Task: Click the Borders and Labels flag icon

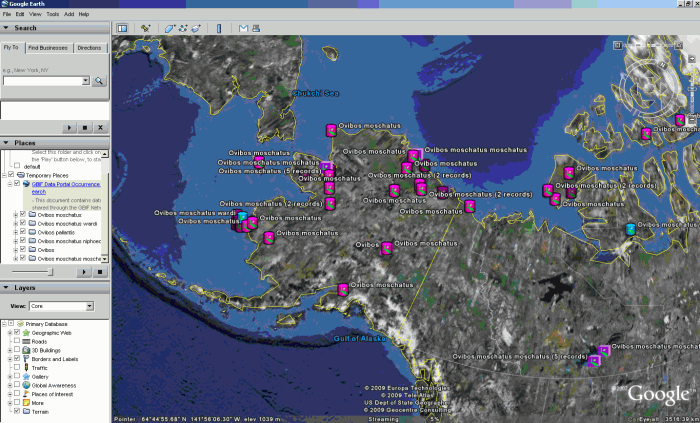Action: [x=26, y=359]
